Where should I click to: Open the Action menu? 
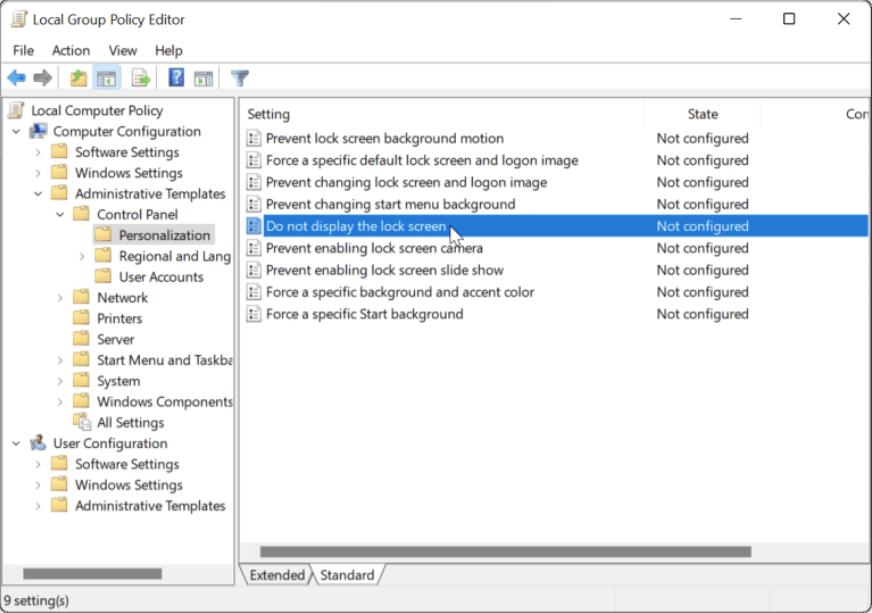pyautogui.click(x=70, y=49)
